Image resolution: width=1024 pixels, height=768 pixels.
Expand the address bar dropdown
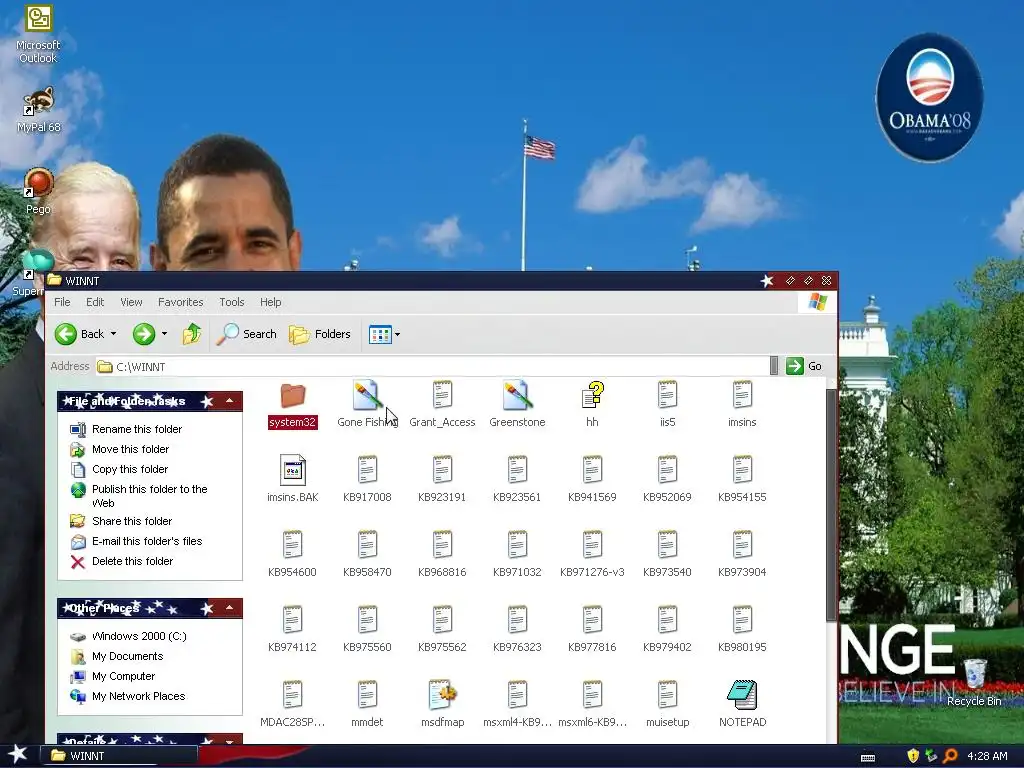pos(774,366)
